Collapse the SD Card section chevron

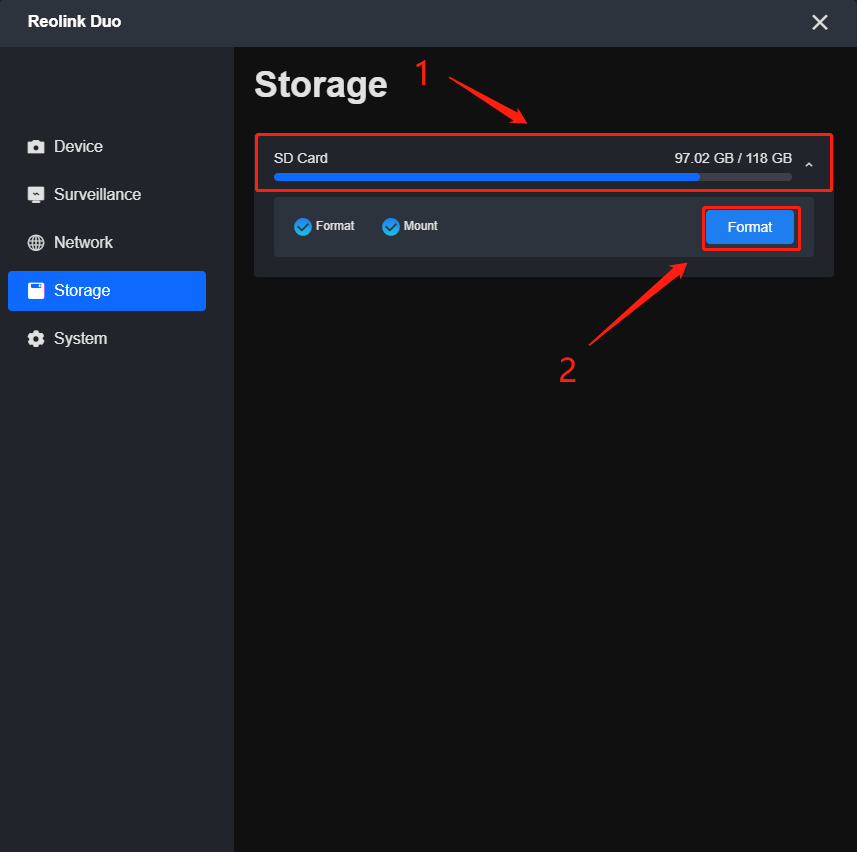tap(809, 164)
